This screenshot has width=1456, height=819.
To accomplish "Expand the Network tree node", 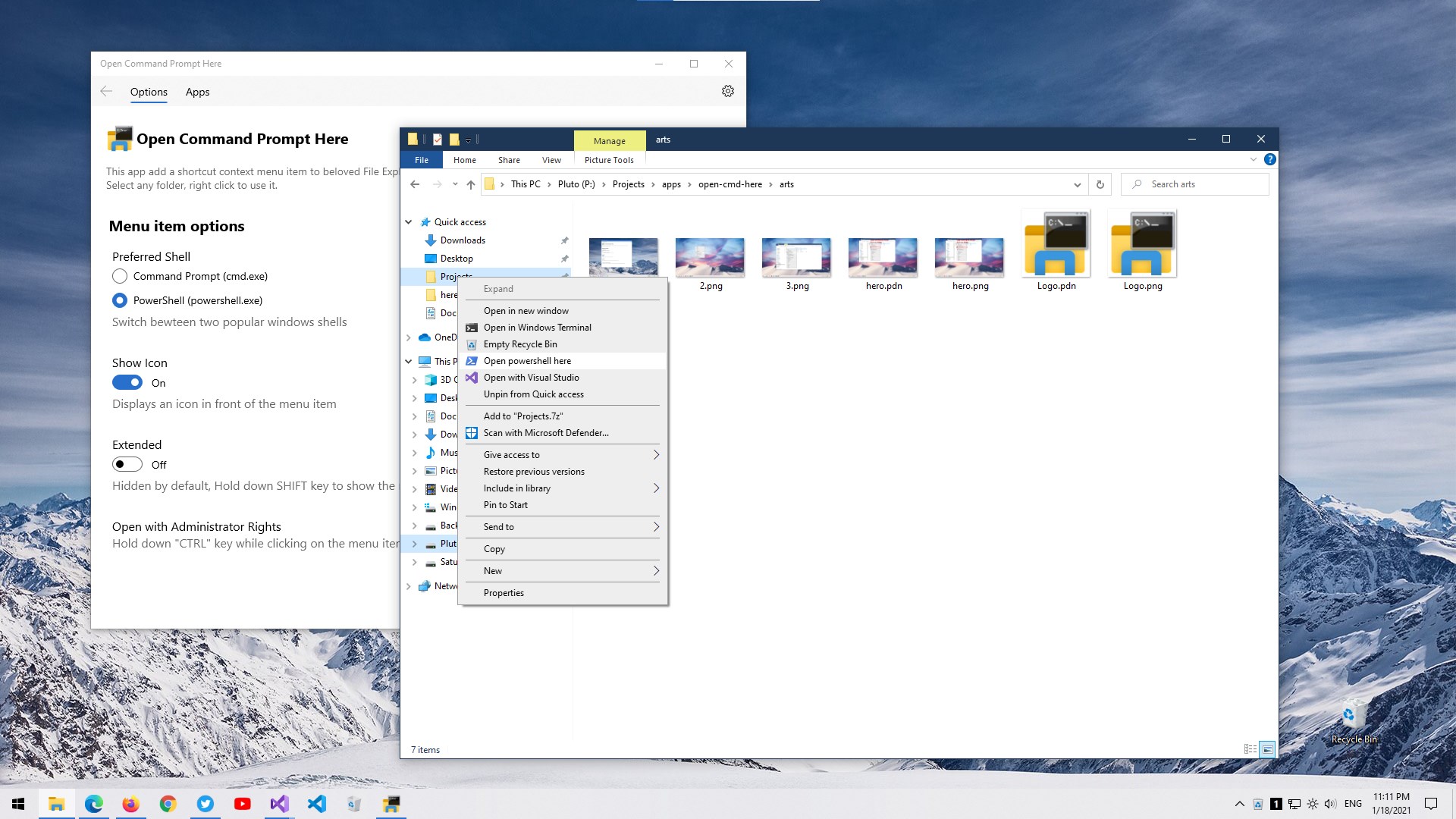I will (409, 586).
